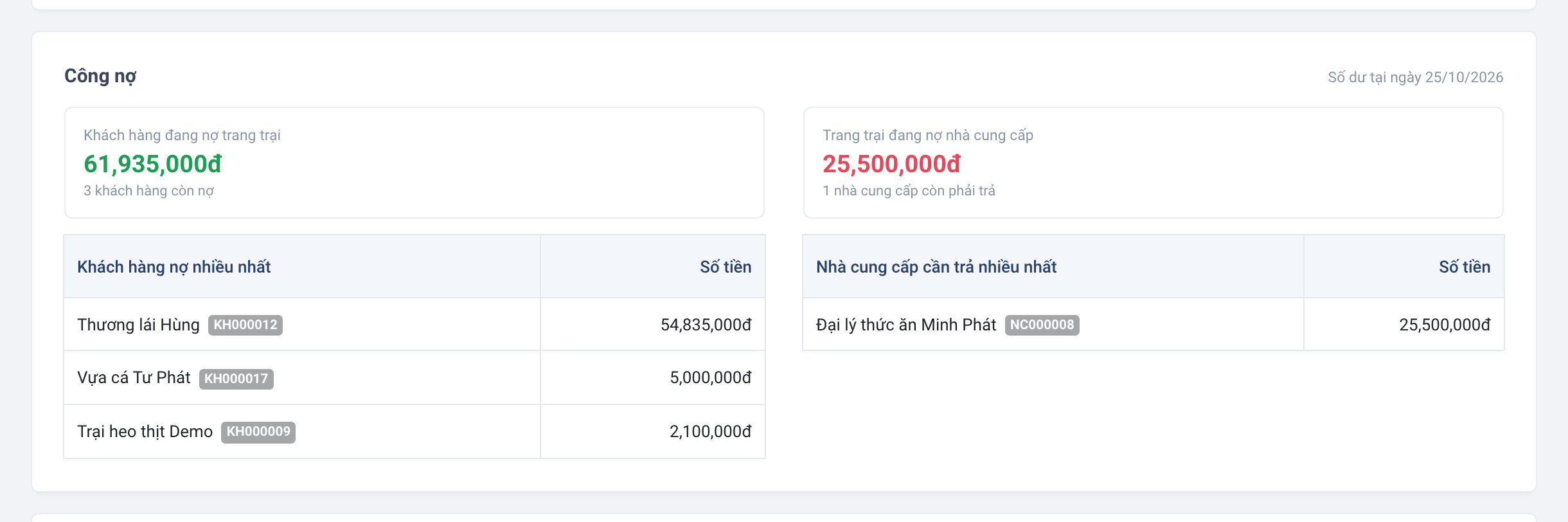Click the 'Khách hàng đang nợ trang trại' label
The width and height of the screenshot is (1568, 522).
pyautogui.click(x=182, y=135)
